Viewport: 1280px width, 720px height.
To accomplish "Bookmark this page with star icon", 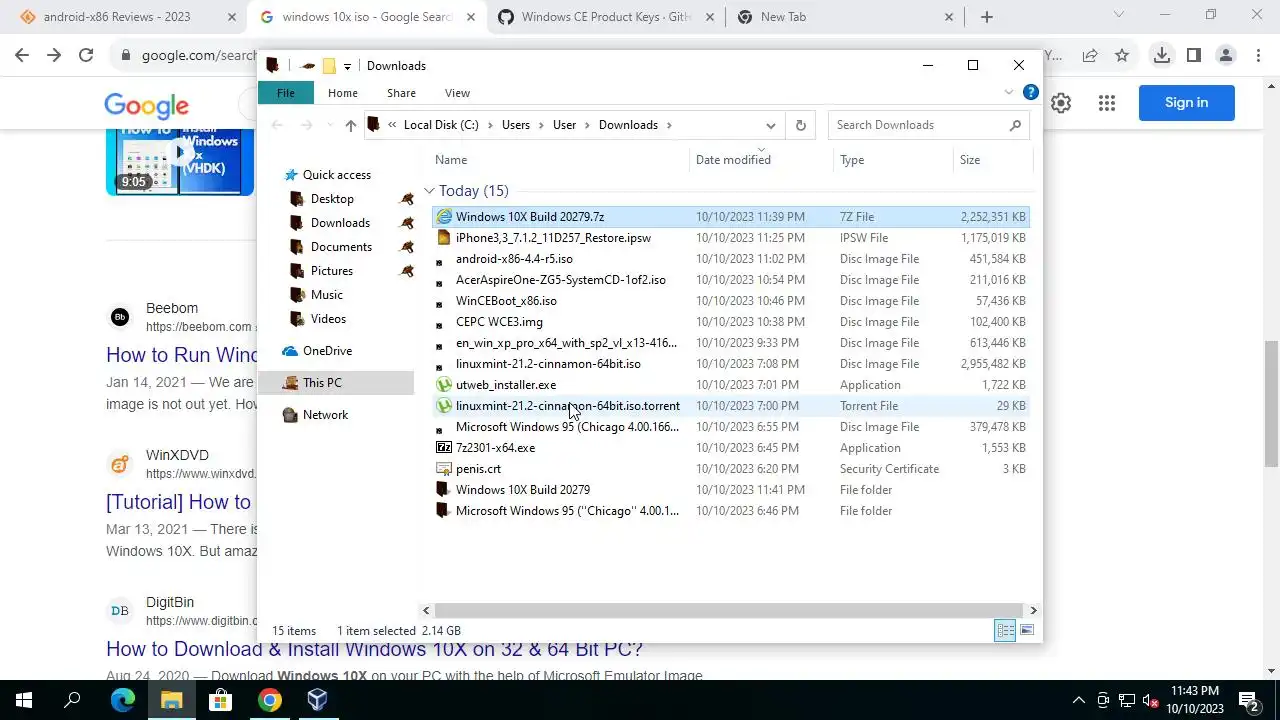I will pyautogui.click(x=1122, y=56).
